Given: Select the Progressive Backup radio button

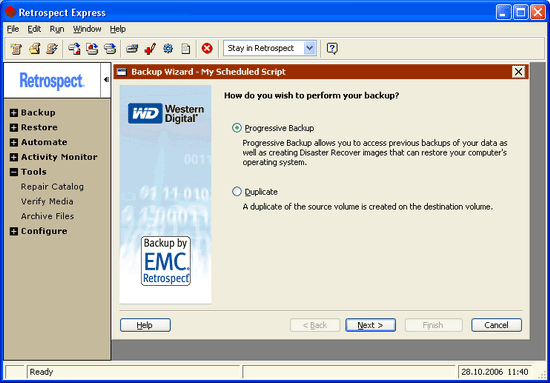Looking at the screenshot, I should pos(237,128).
